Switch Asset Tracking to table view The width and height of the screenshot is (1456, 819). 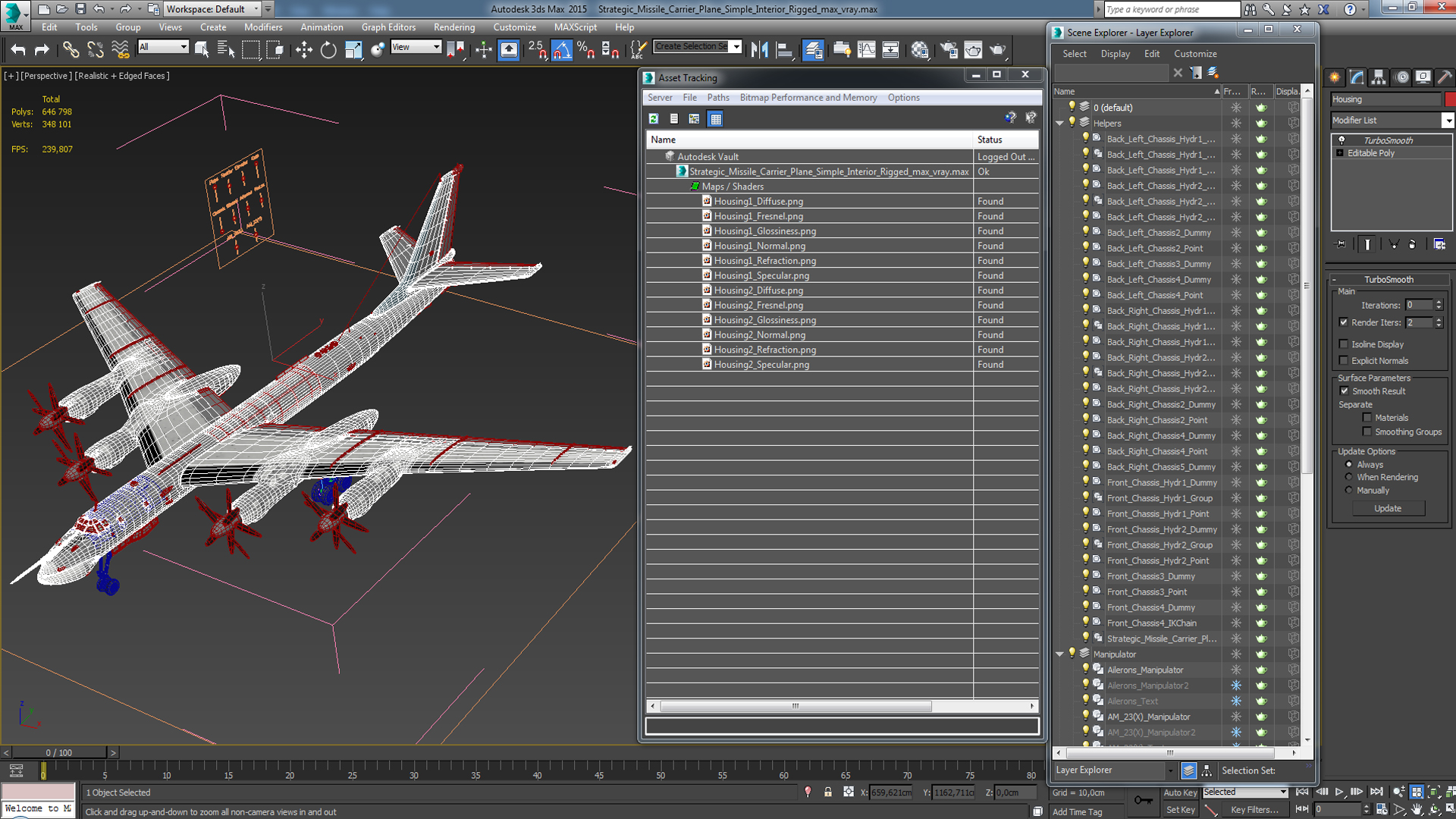[x=715, y=118]
